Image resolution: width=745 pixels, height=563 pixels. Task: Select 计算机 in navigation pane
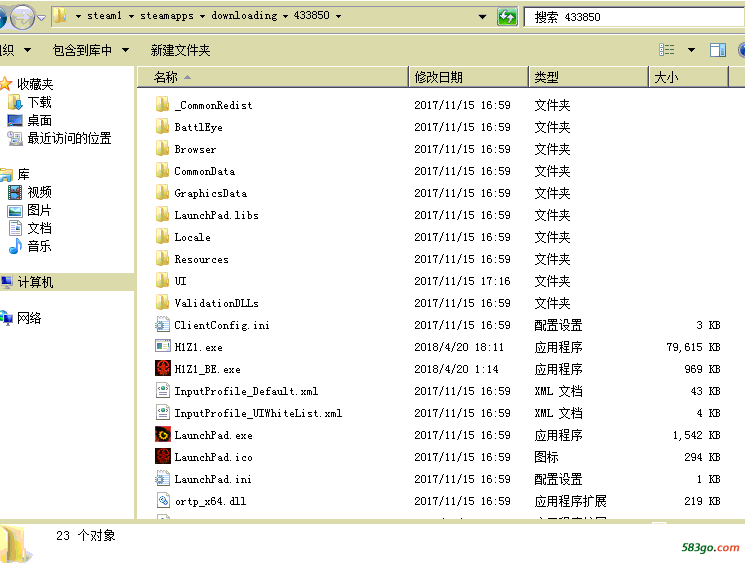click(35, 282)
